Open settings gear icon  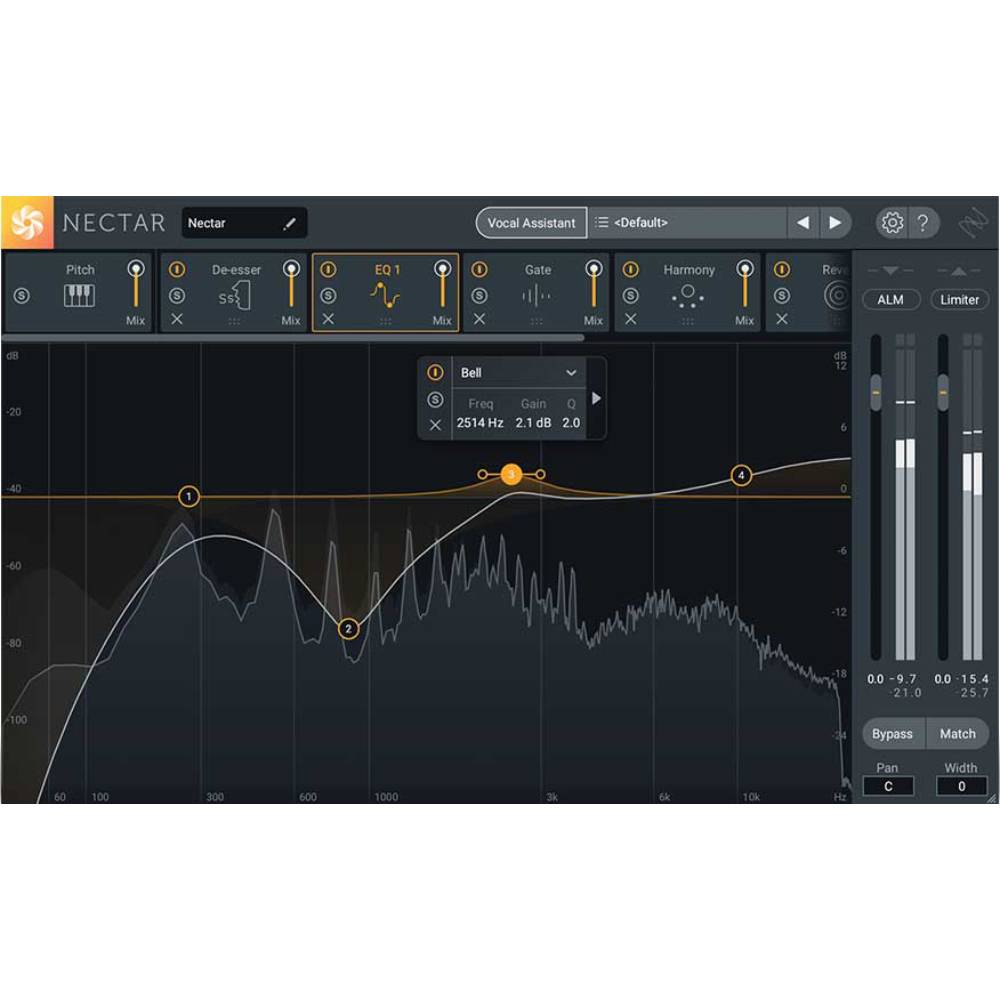892,223
